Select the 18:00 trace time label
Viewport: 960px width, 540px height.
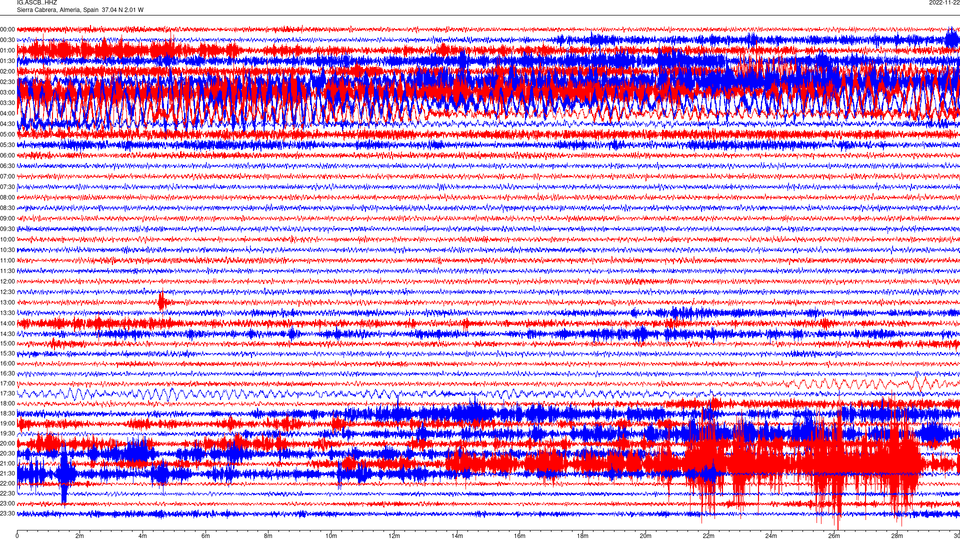coord(7,403)
